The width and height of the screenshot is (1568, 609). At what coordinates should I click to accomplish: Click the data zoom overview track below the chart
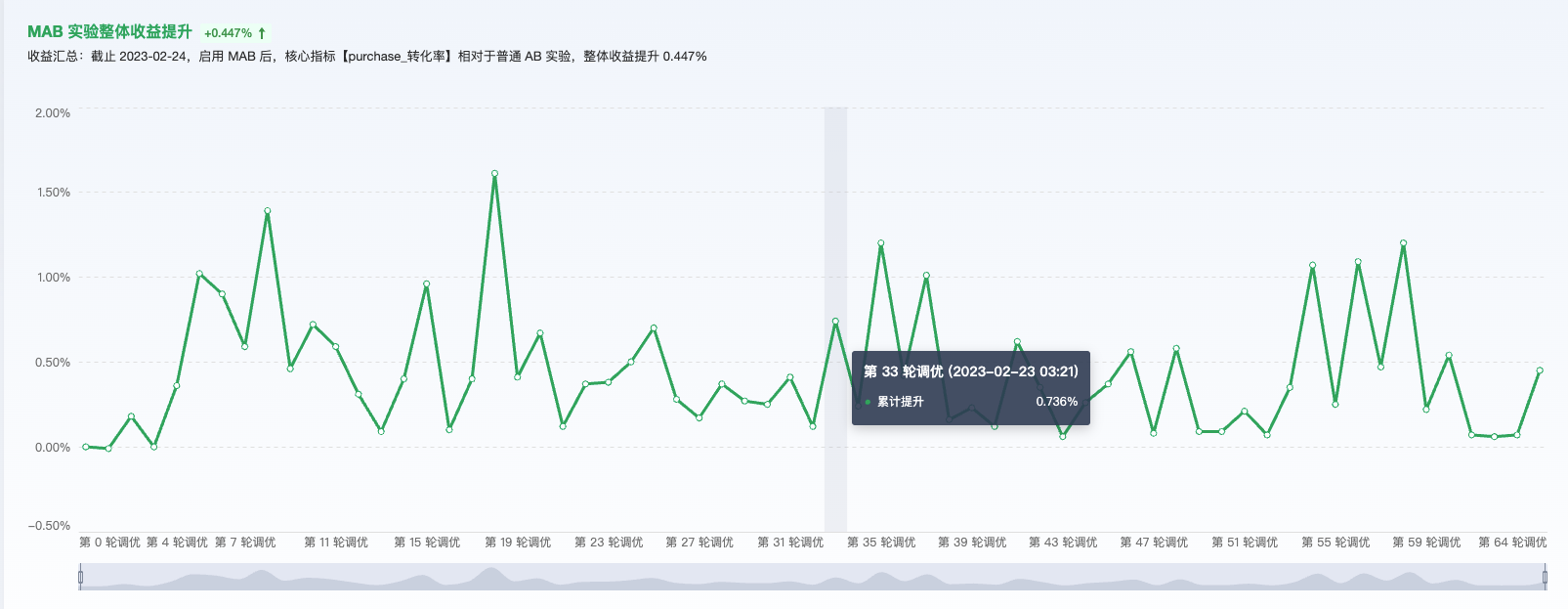812,577
